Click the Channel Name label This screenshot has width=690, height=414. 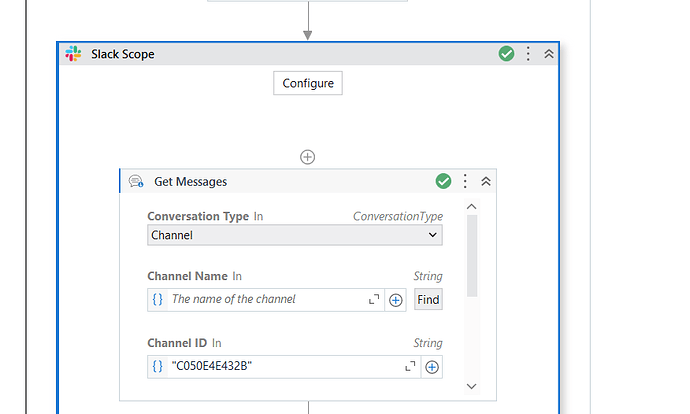click(x=187, y=276)
